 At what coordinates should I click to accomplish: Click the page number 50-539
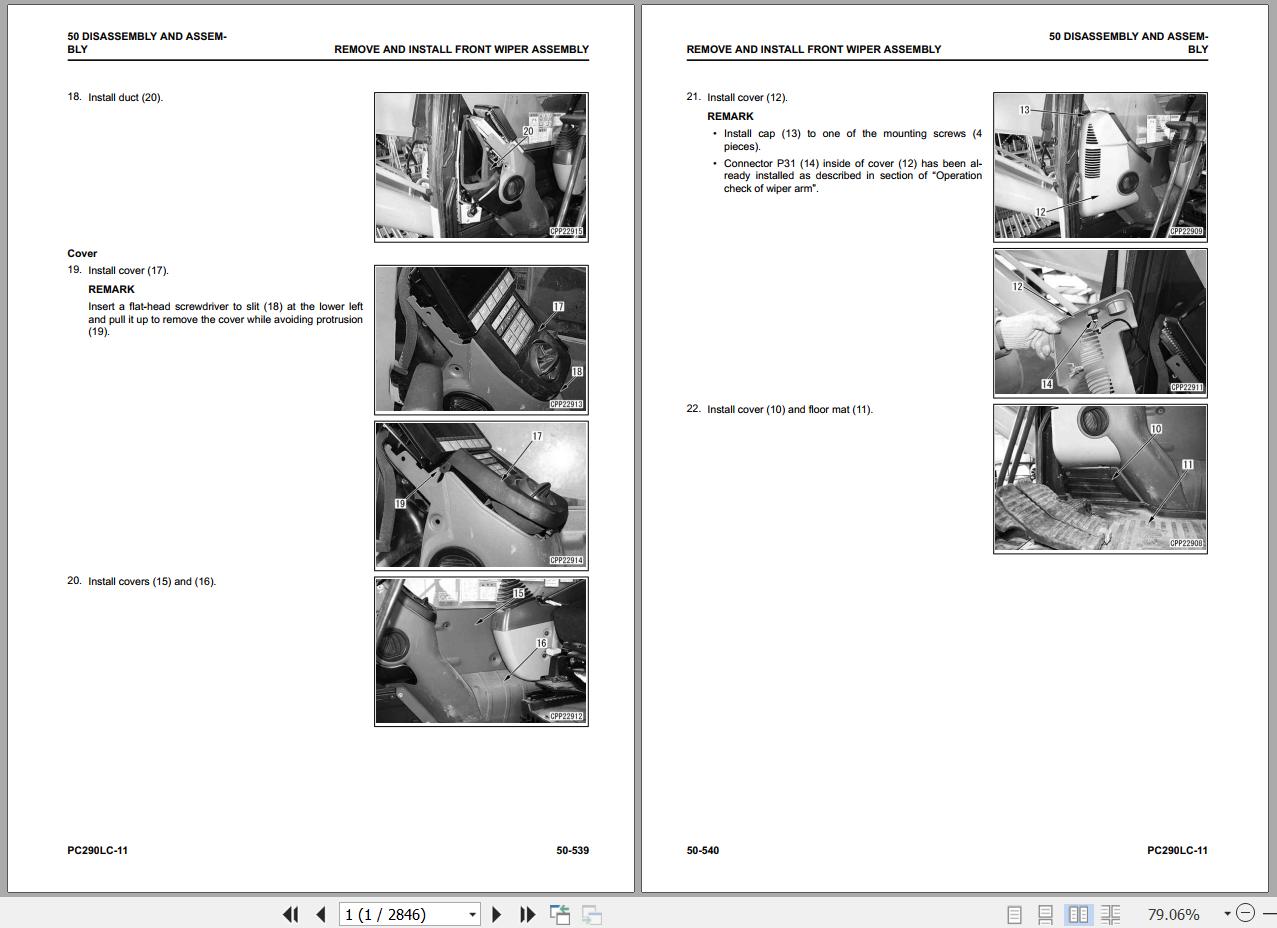tap(572, 850)
